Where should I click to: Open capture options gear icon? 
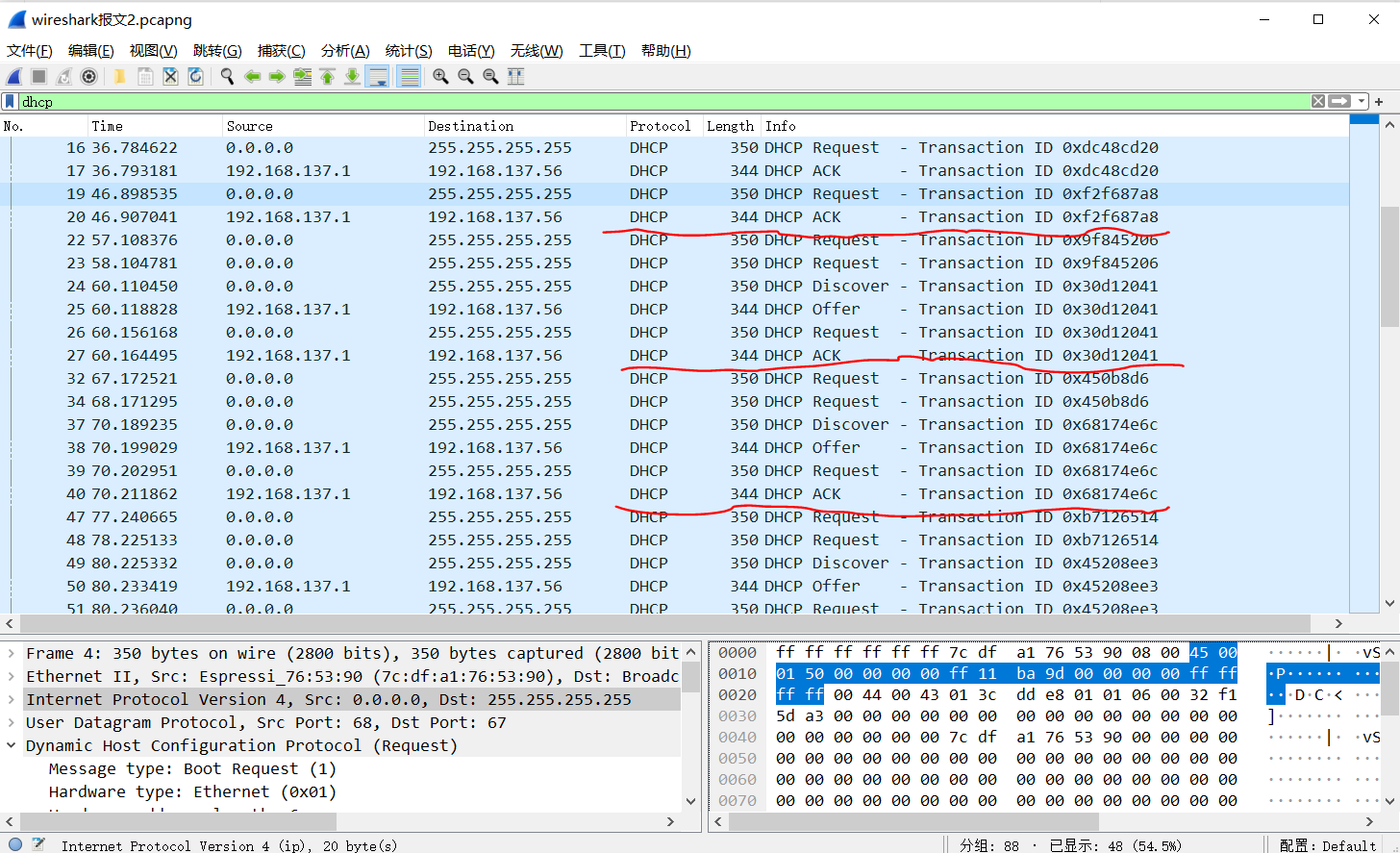coord(89,77)
